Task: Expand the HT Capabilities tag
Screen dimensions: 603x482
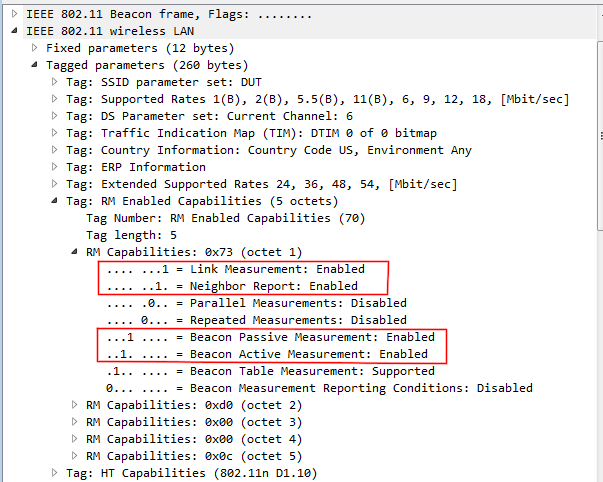Action: pos(55,473)
